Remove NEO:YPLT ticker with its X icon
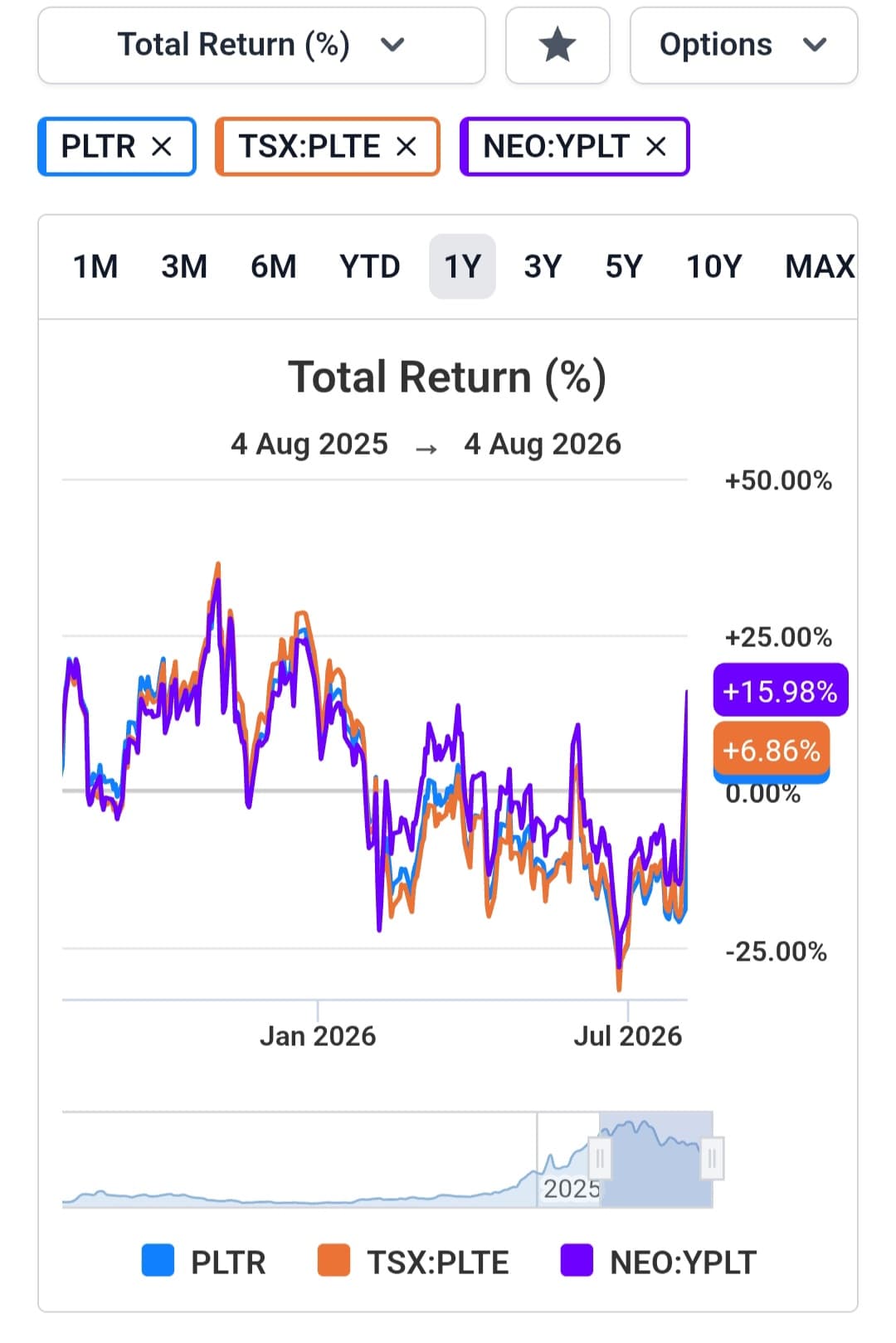 [x=656, y=147]
